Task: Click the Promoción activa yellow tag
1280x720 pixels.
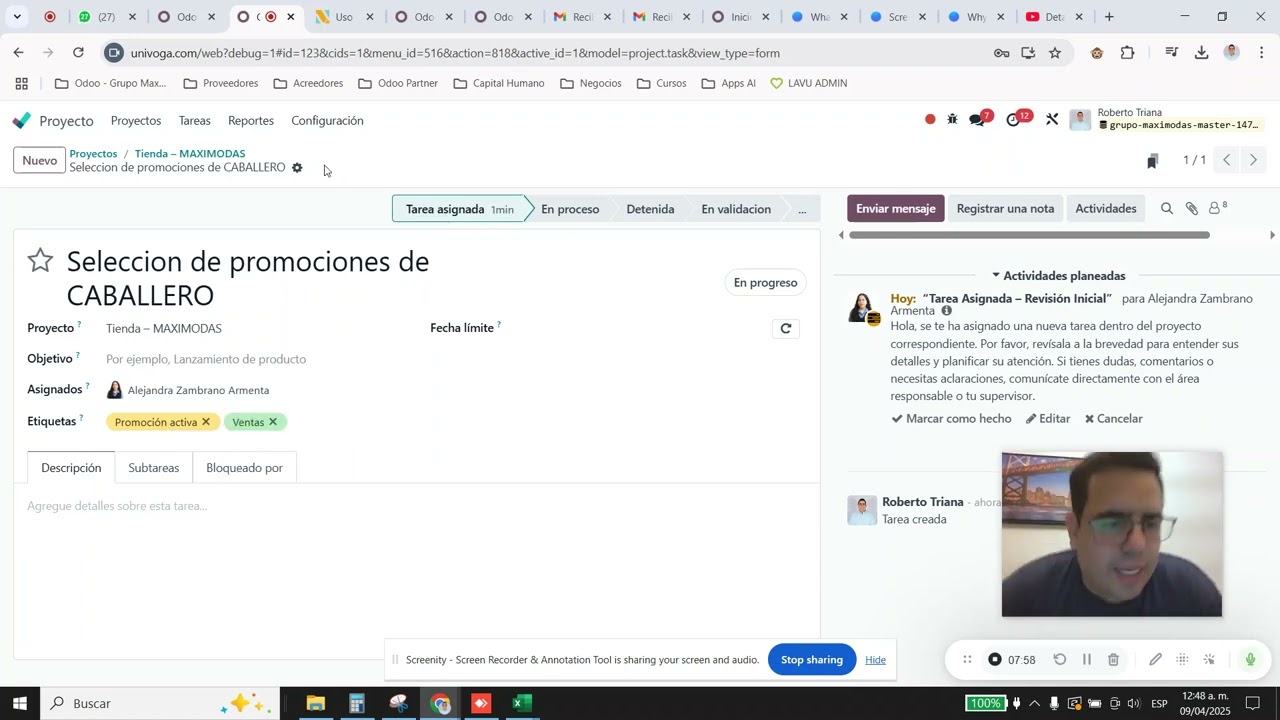Action: (x=156, y=422)
